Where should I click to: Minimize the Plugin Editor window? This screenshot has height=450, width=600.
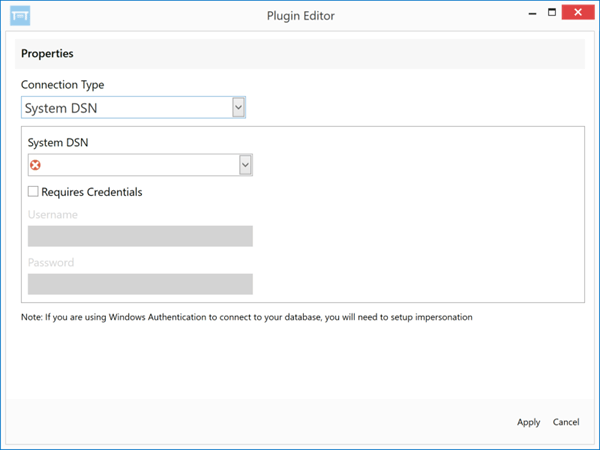[x=532, y=13]
